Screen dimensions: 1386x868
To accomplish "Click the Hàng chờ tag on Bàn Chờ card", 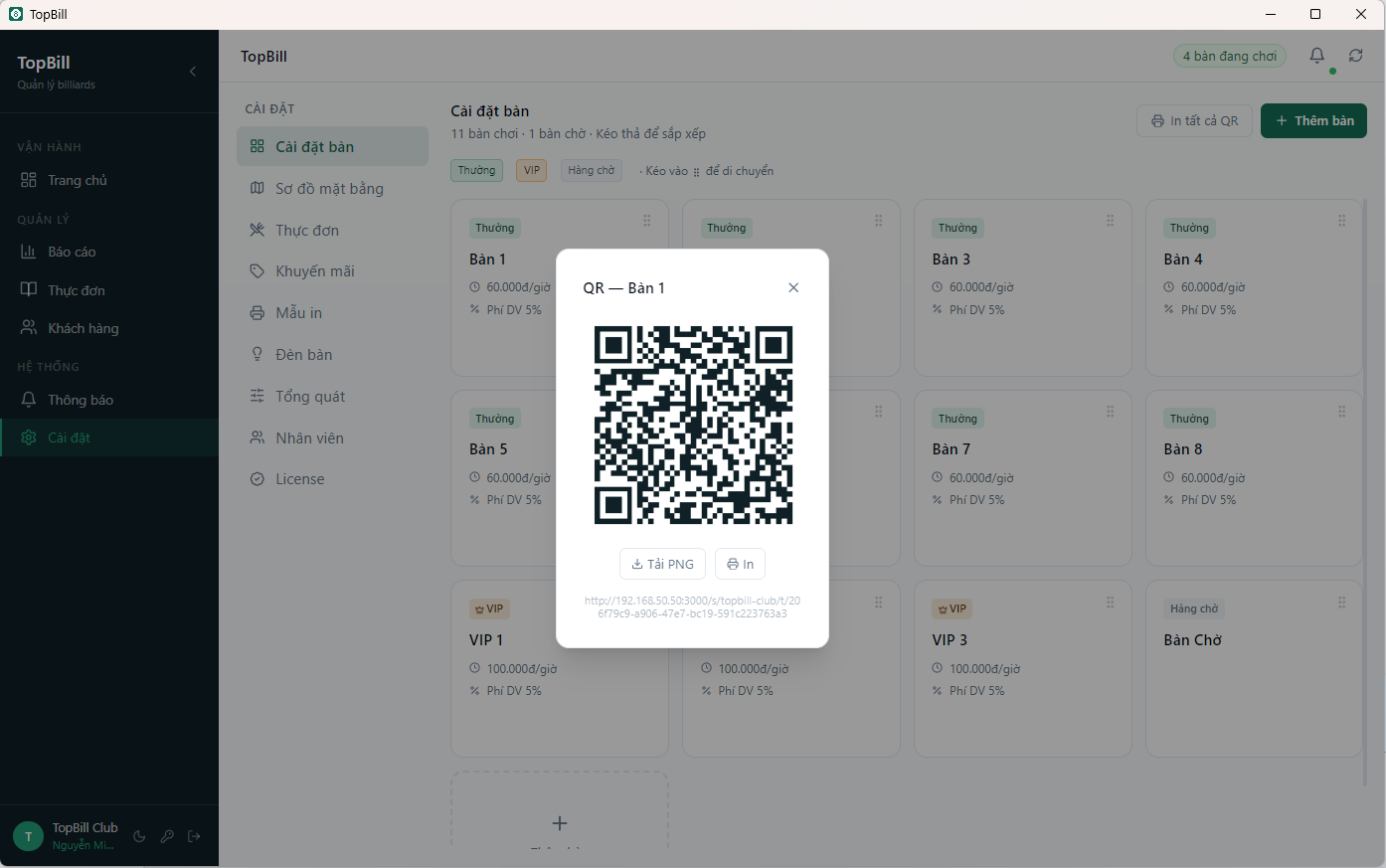I will 1194,608.
